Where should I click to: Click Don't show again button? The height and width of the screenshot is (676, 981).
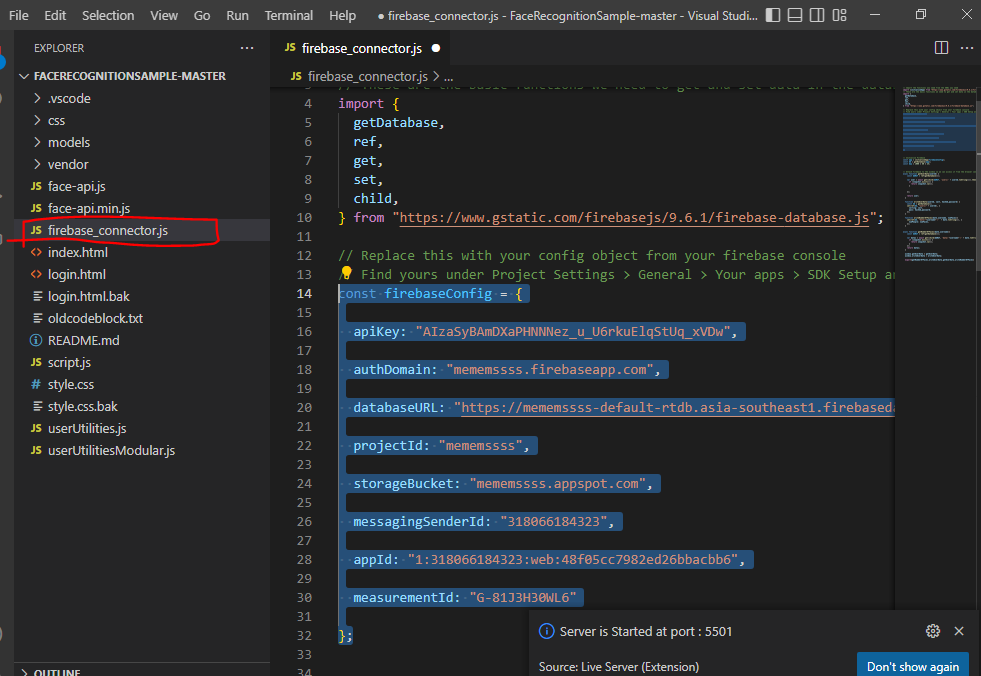point(913,667)
